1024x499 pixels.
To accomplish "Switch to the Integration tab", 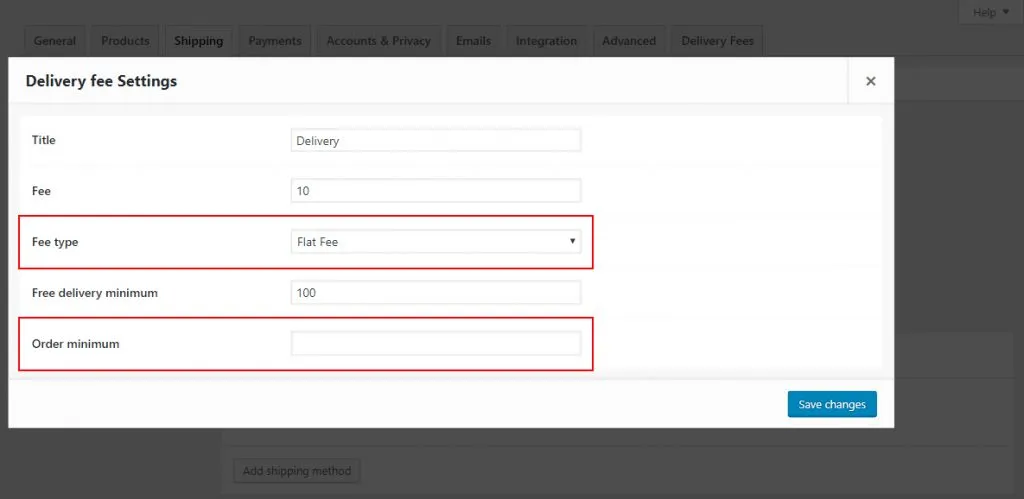I will (x=547, y=41).
